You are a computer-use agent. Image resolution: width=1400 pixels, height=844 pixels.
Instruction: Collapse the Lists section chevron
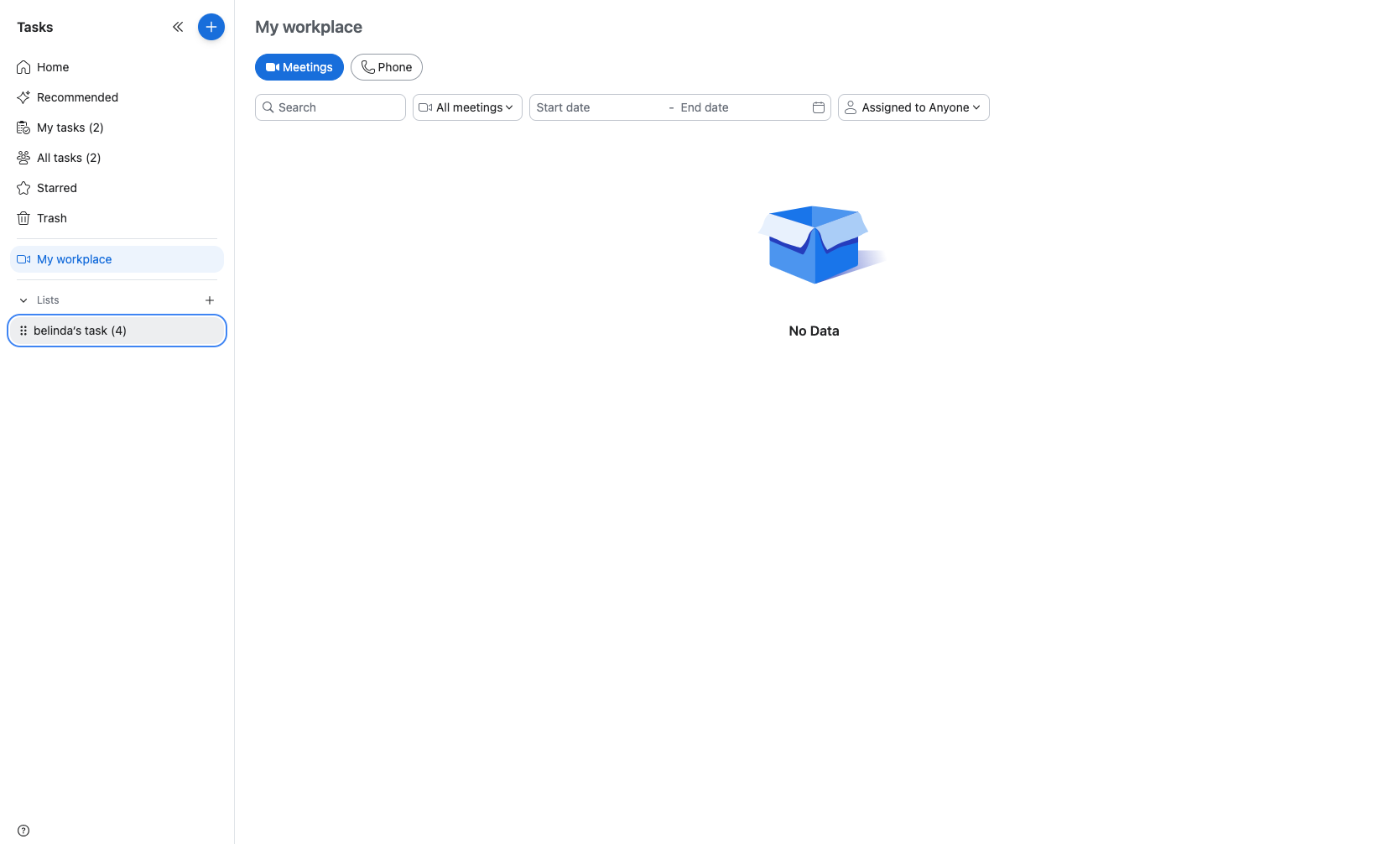click(23, 300)
